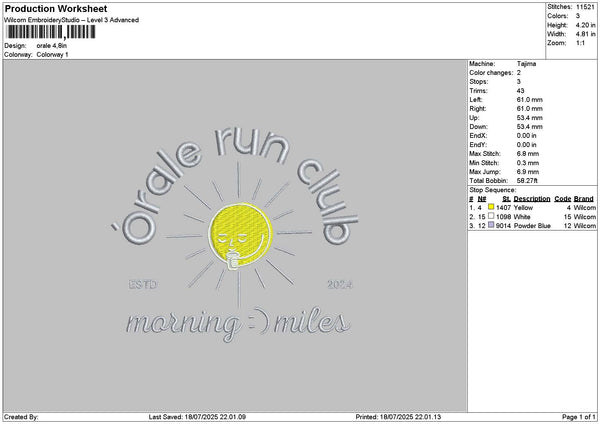Click the 'Powder Blue' description text
Image resolution: width=600 pixels, height=424 pixels.
(x=532, y=226)
